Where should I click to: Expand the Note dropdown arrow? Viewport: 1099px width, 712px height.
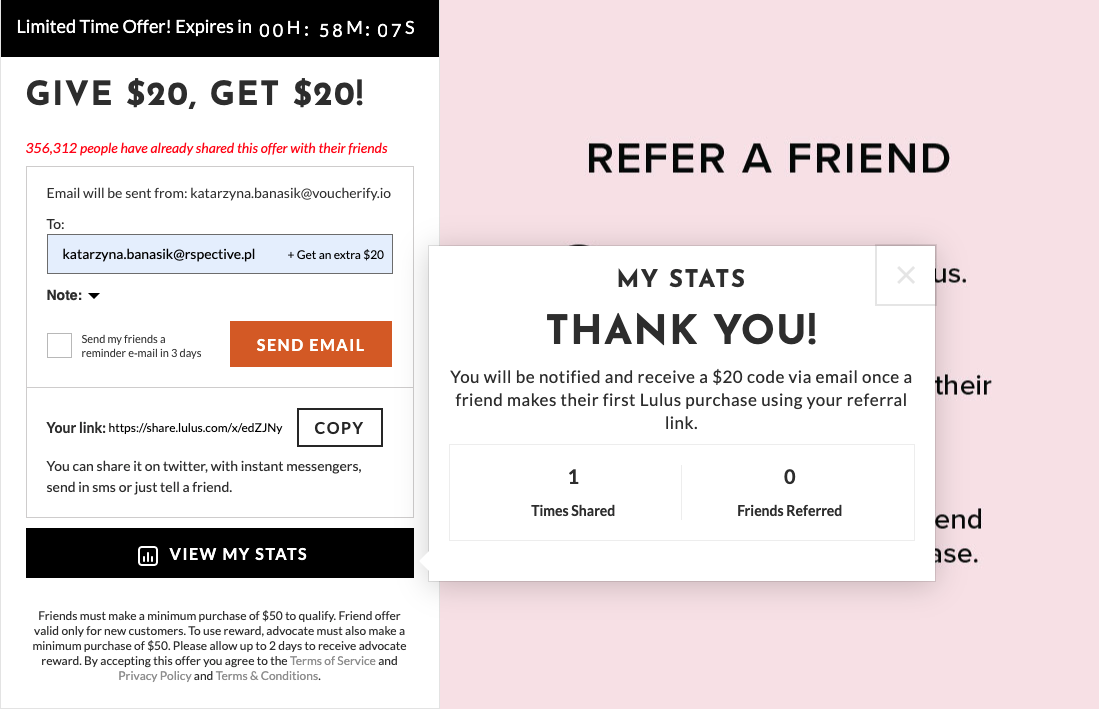coord(94,296)
